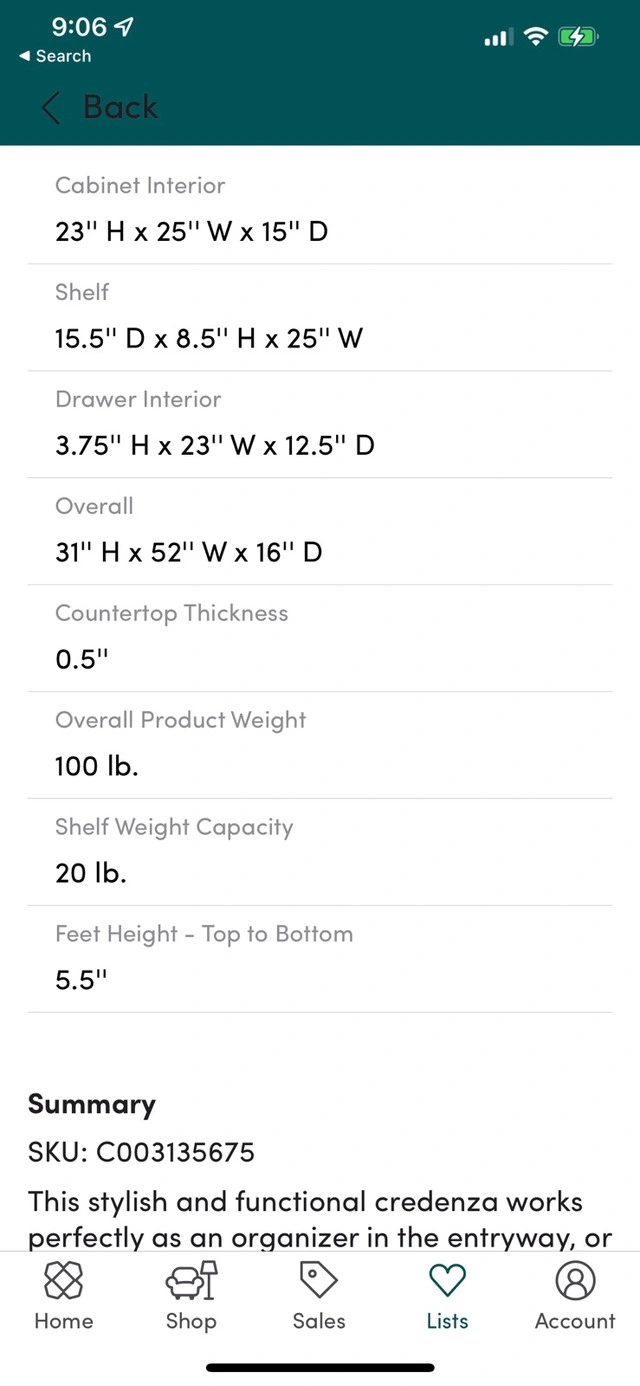Tap the Sales tag icon
This screenshot has height=1386, width=640.
318,1280
